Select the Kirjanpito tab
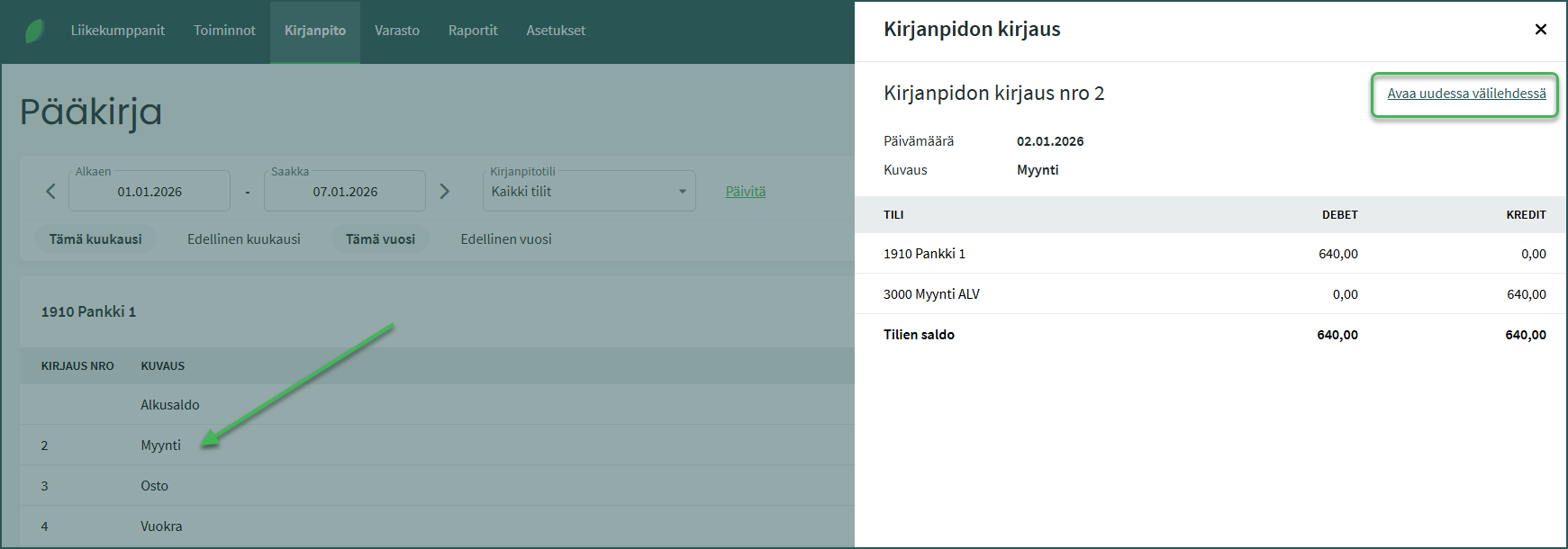This screenshot has width=1568, height=549. coord(315,31)
